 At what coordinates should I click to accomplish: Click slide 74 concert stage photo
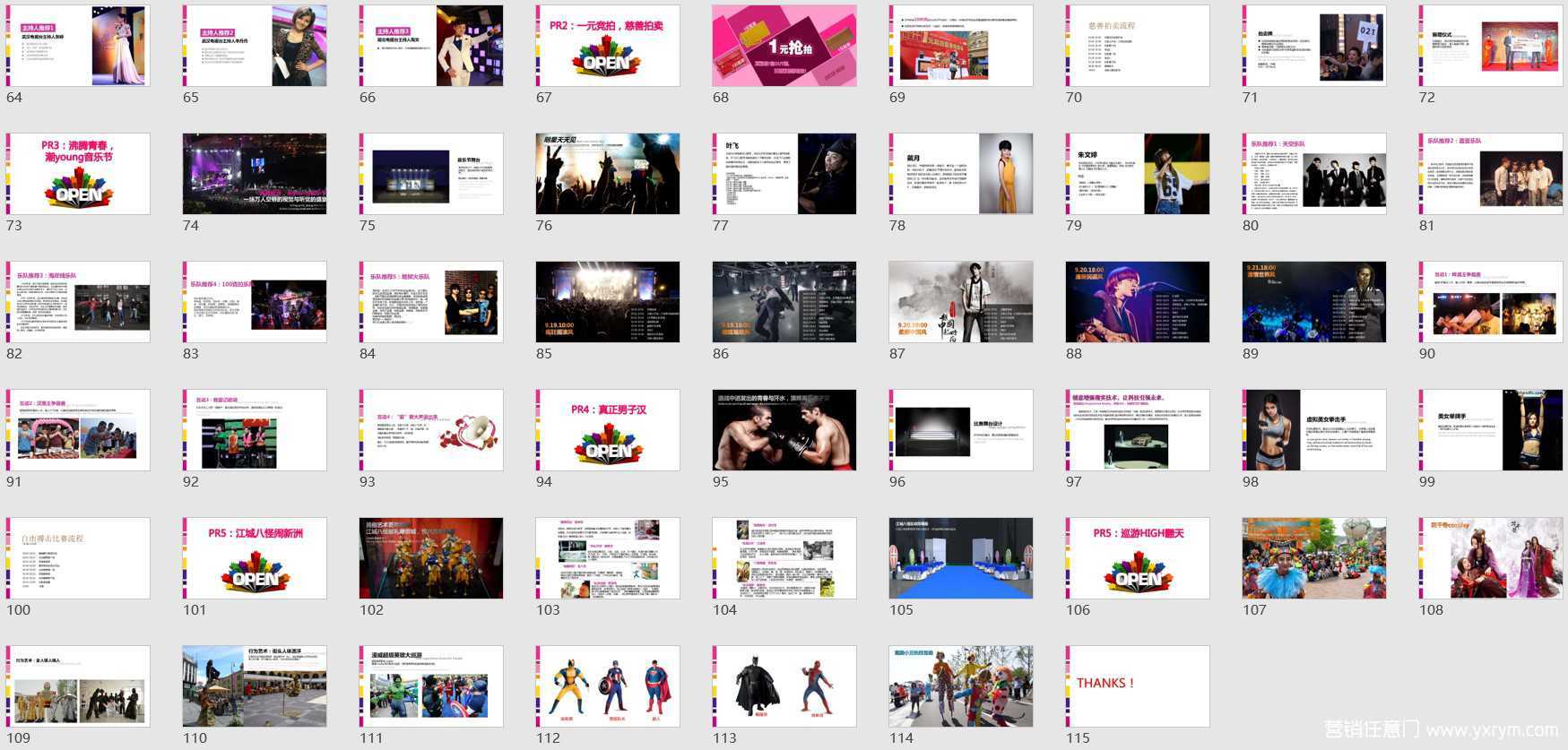255,174
